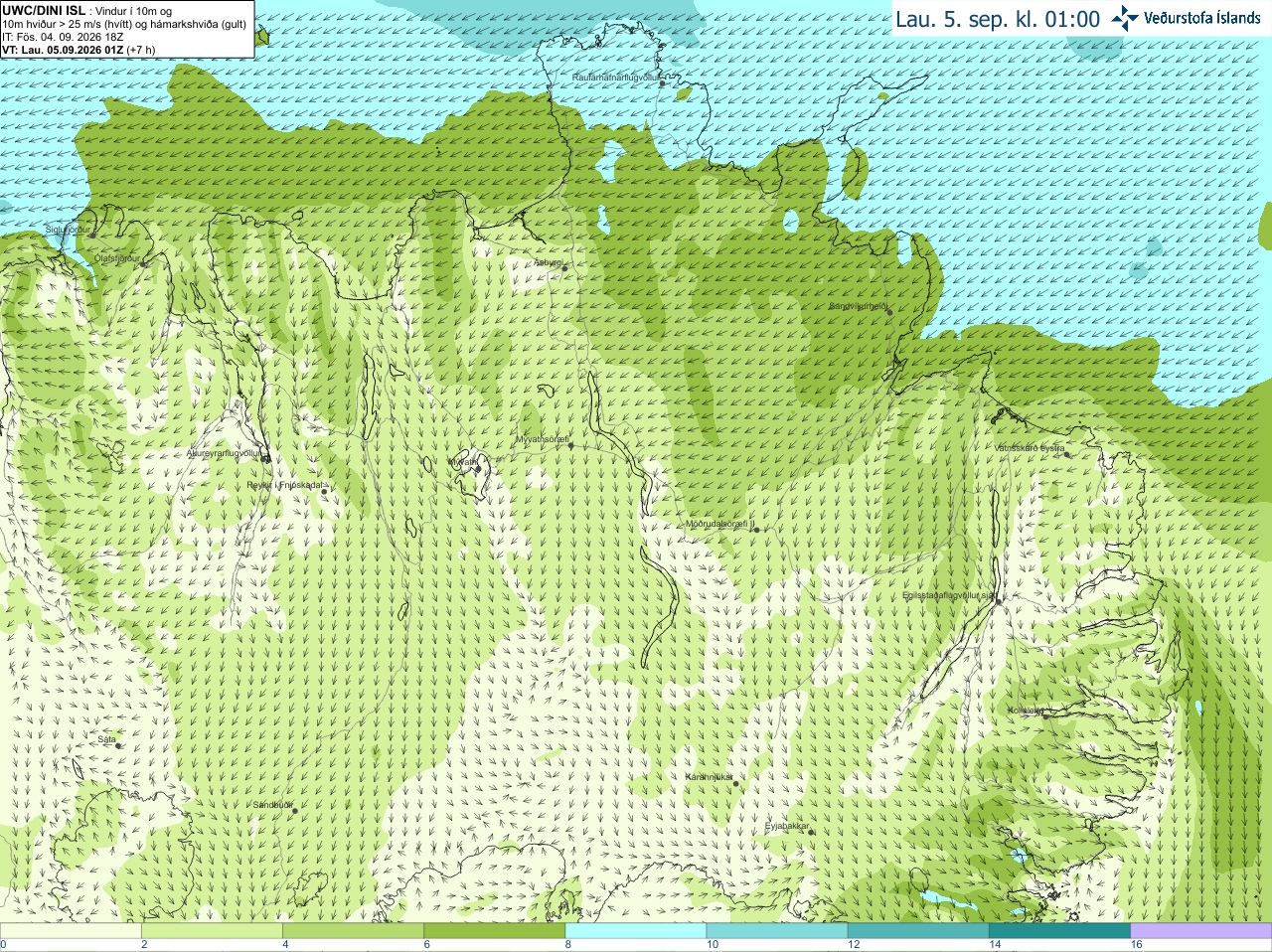Click the Sandvíkurheiði station marker
This screenshot has height=952, width=1272.
coord(889,312)
